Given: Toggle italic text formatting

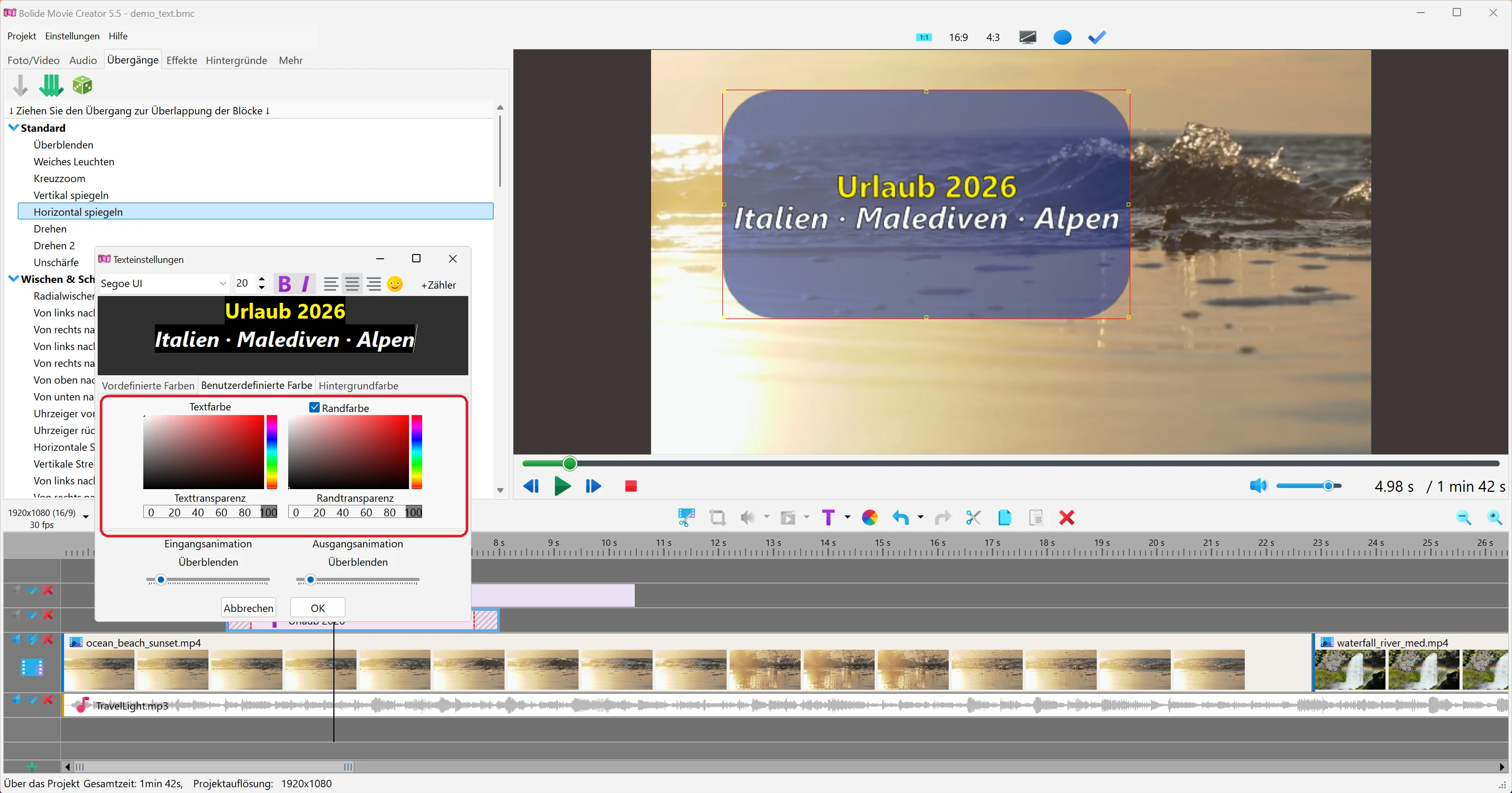Looking at the screenshot, I should pos(305,284).
